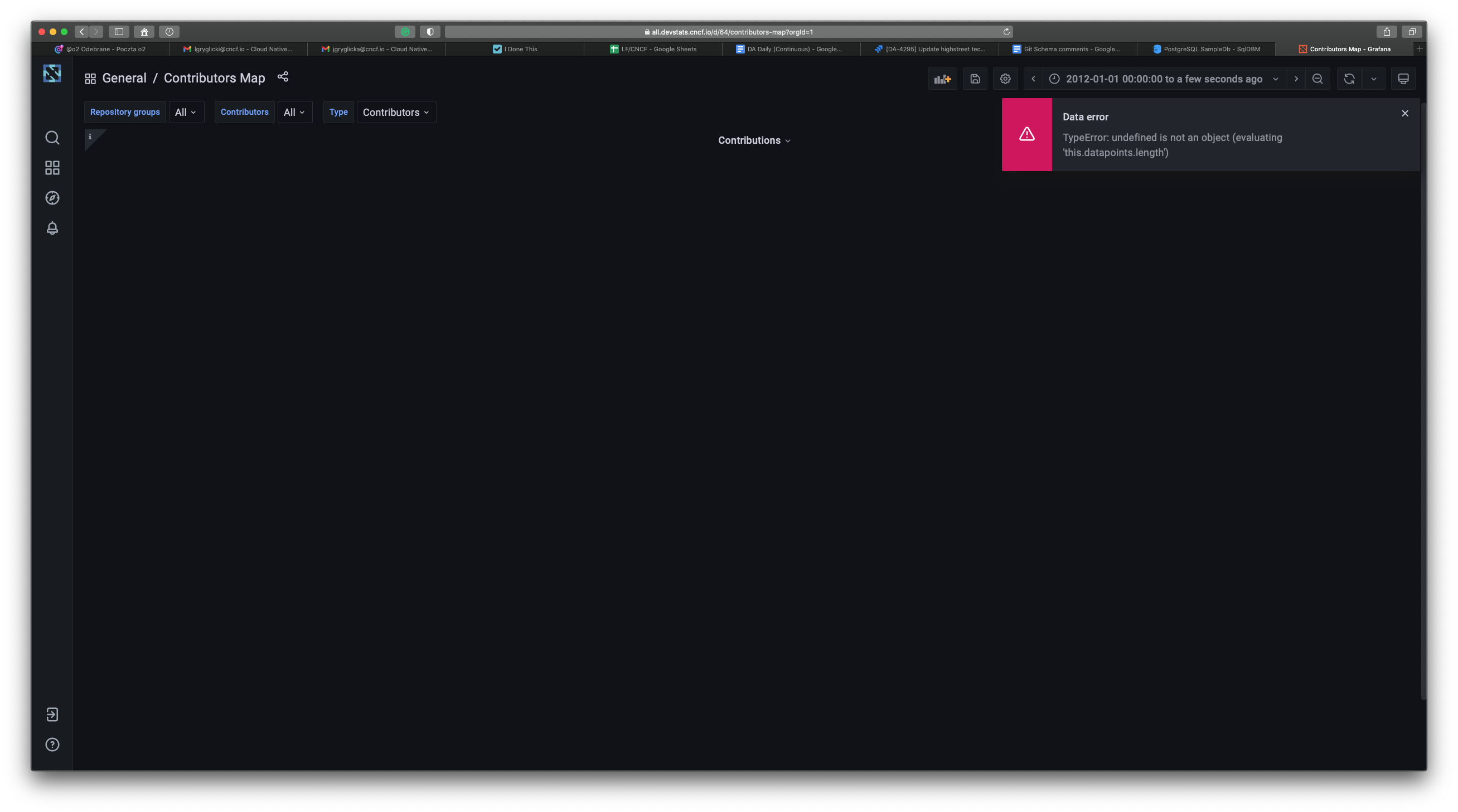Click the share dashboard icon
The width and height of the screenshot is (1458, 812).
(283, 77)
